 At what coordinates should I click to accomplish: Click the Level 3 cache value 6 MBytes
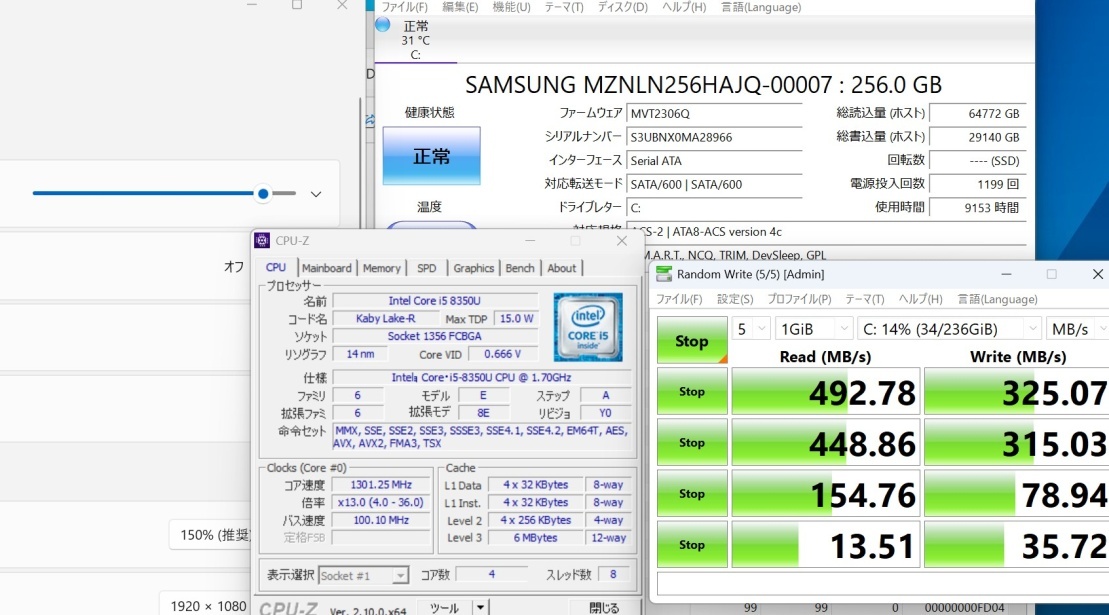(535, 537)
